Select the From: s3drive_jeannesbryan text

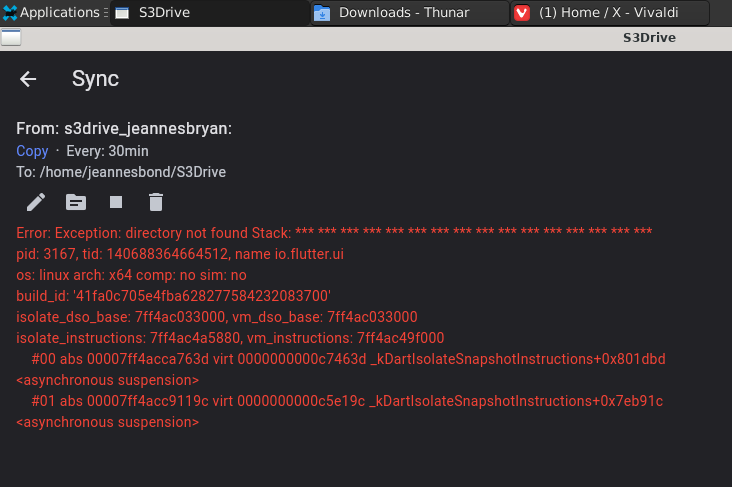pos(124,128)
